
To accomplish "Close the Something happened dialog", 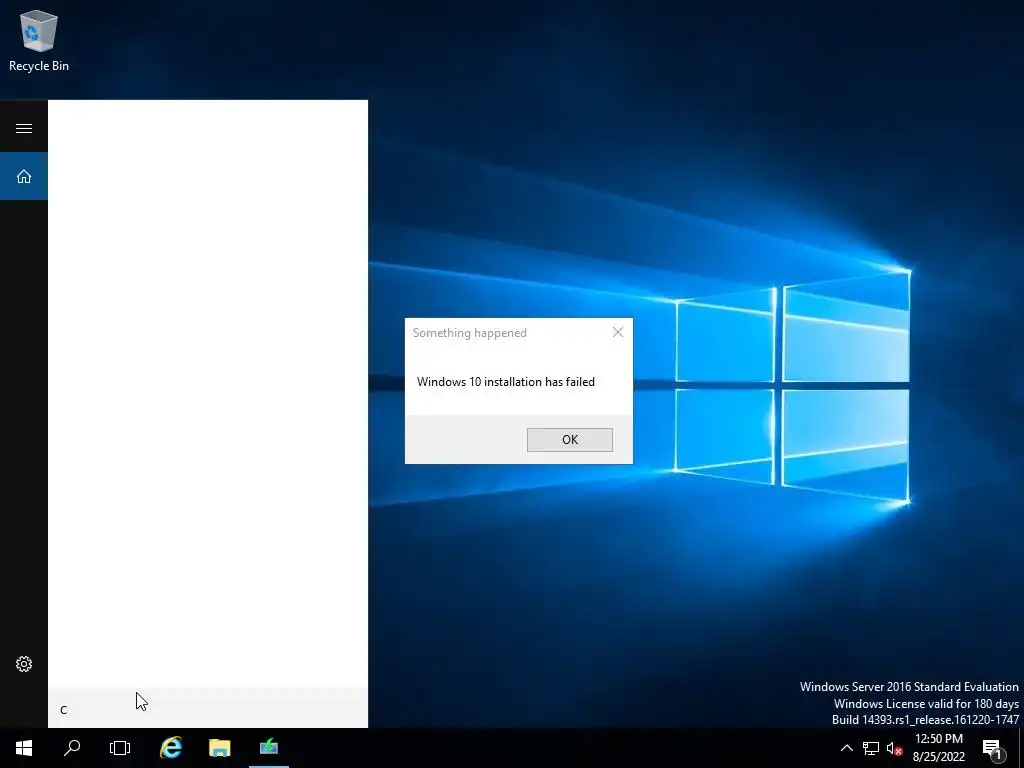I will 618,332.
